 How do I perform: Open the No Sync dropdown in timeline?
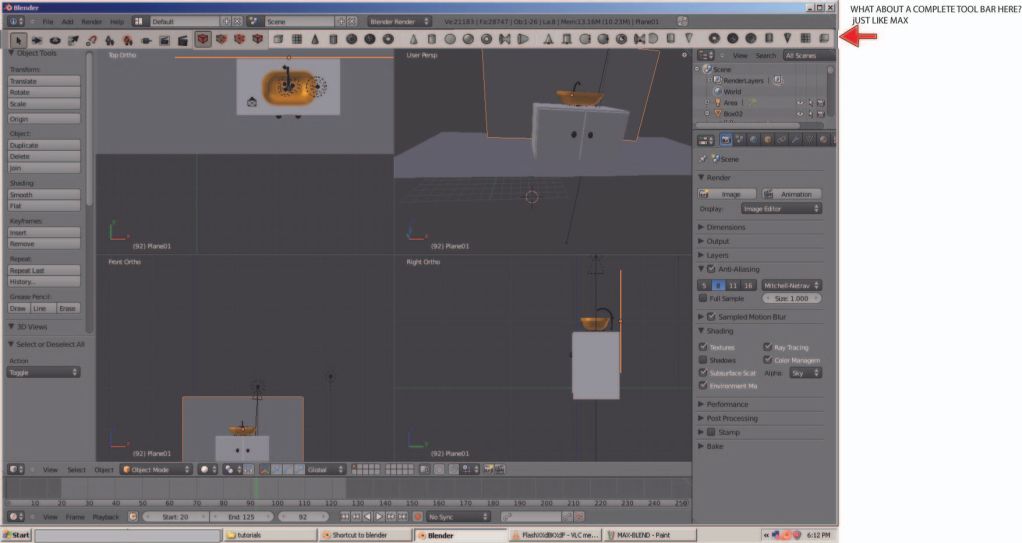[458, 516]
